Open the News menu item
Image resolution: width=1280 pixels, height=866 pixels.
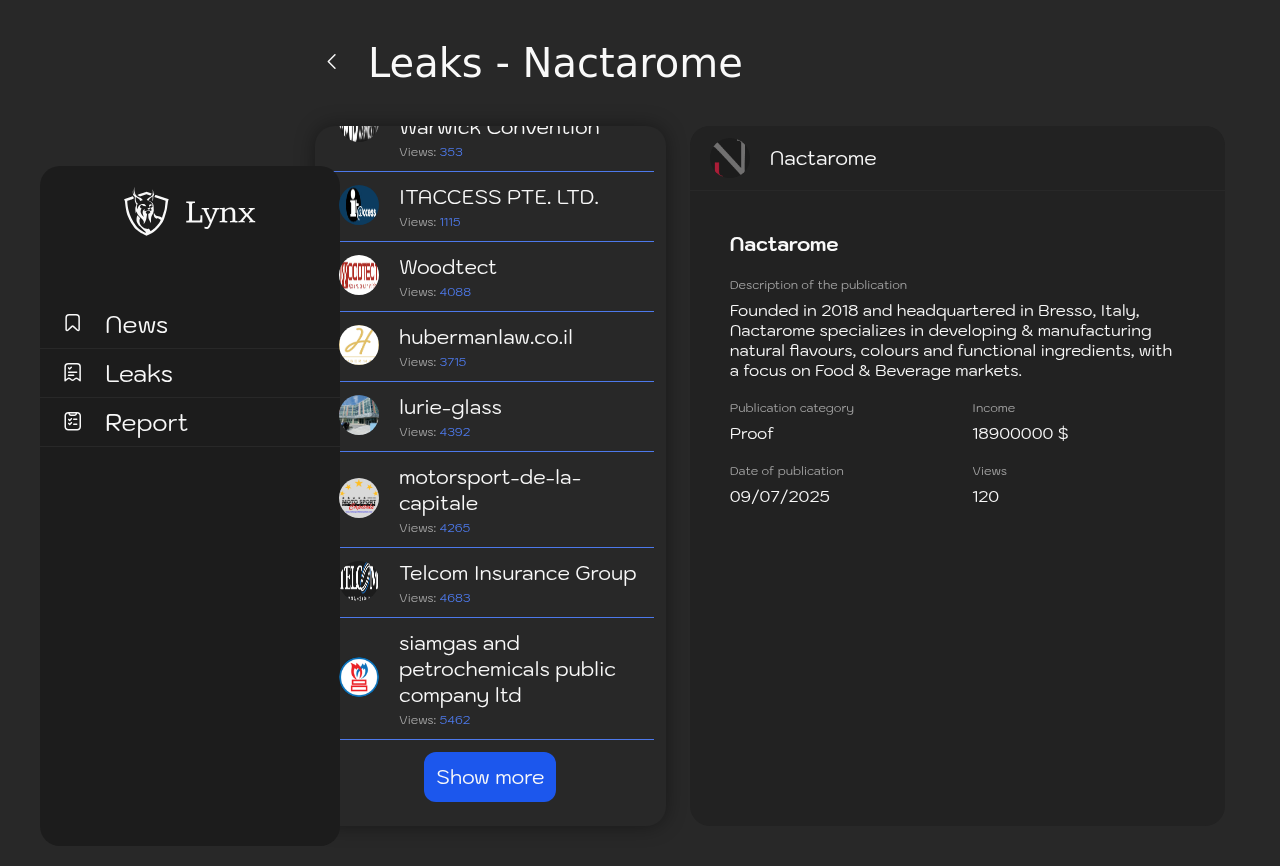190,324
